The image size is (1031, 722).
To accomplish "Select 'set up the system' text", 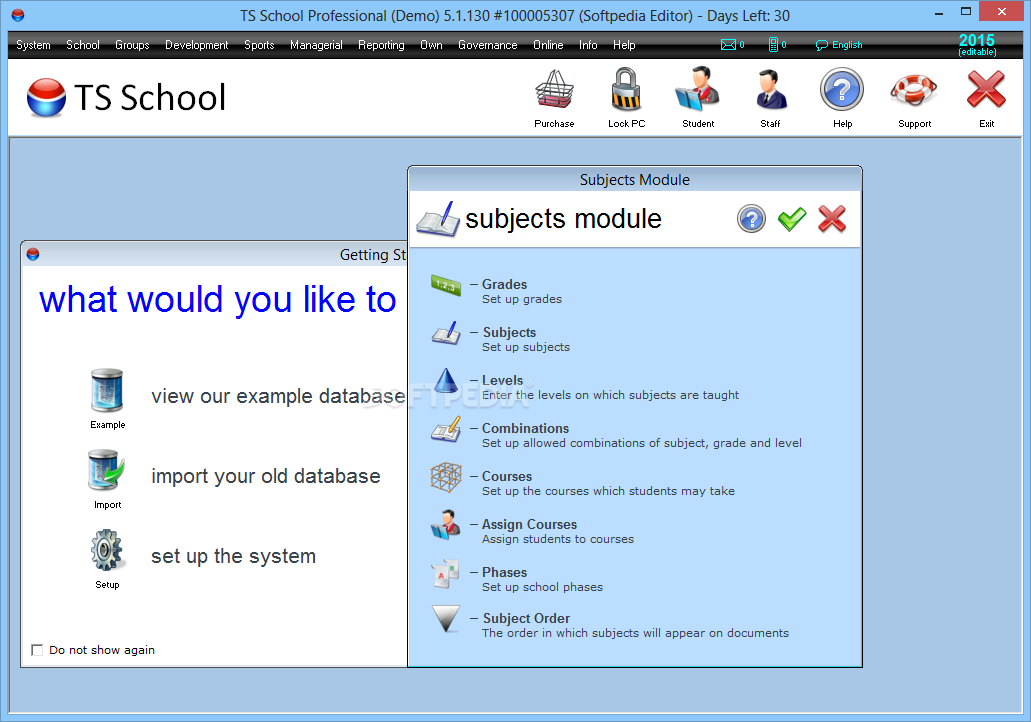I will coord(233,556).
